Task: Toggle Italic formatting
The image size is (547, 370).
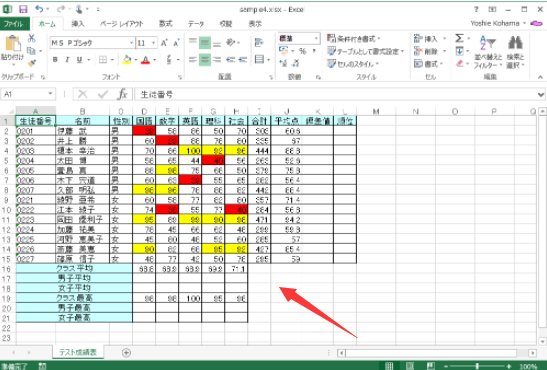Action: tap(67, 60)
